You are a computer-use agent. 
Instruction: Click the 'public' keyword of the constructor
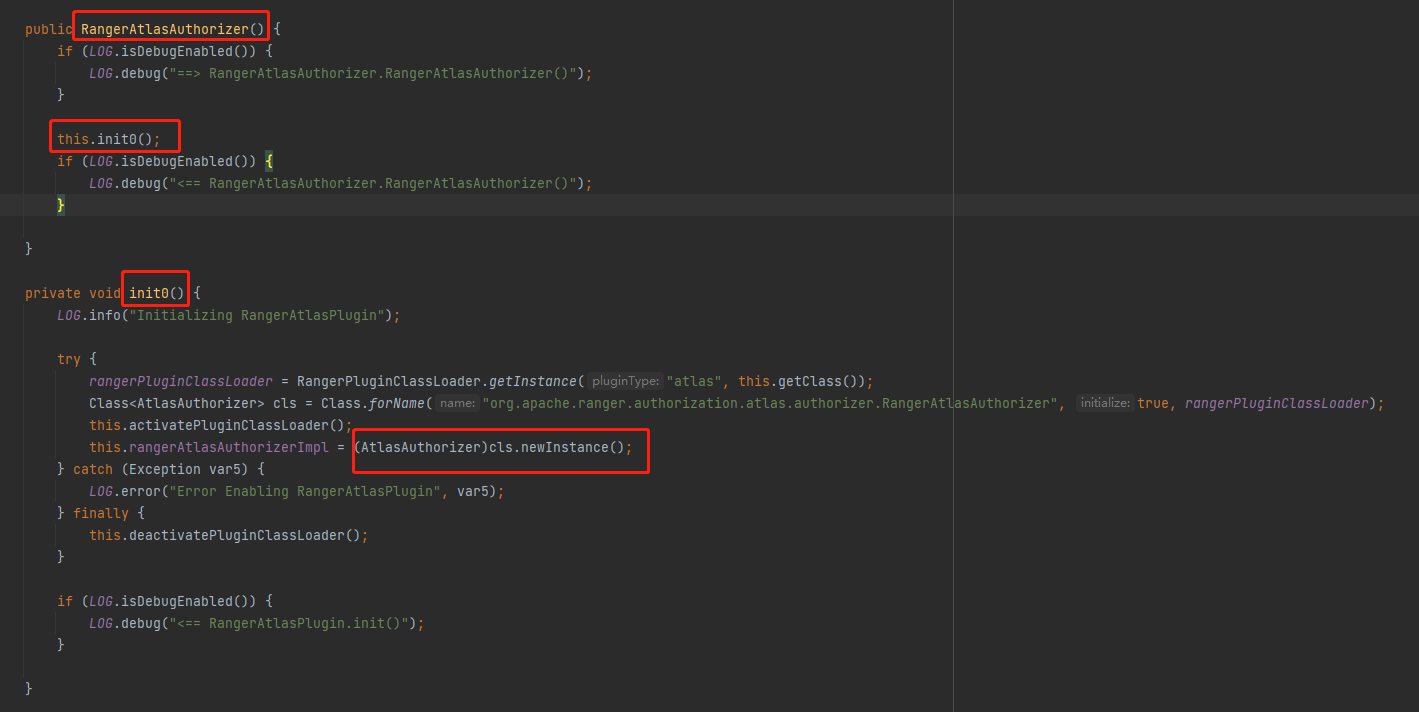(48, 29)
